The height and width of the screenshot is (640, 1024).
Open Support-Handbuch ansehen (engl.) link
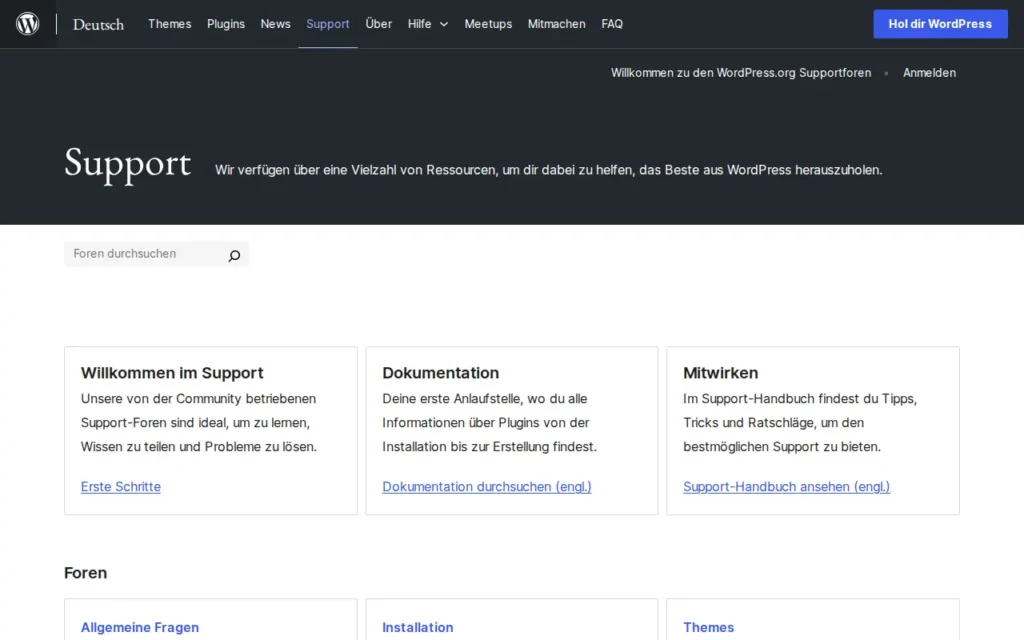[786, 487]
